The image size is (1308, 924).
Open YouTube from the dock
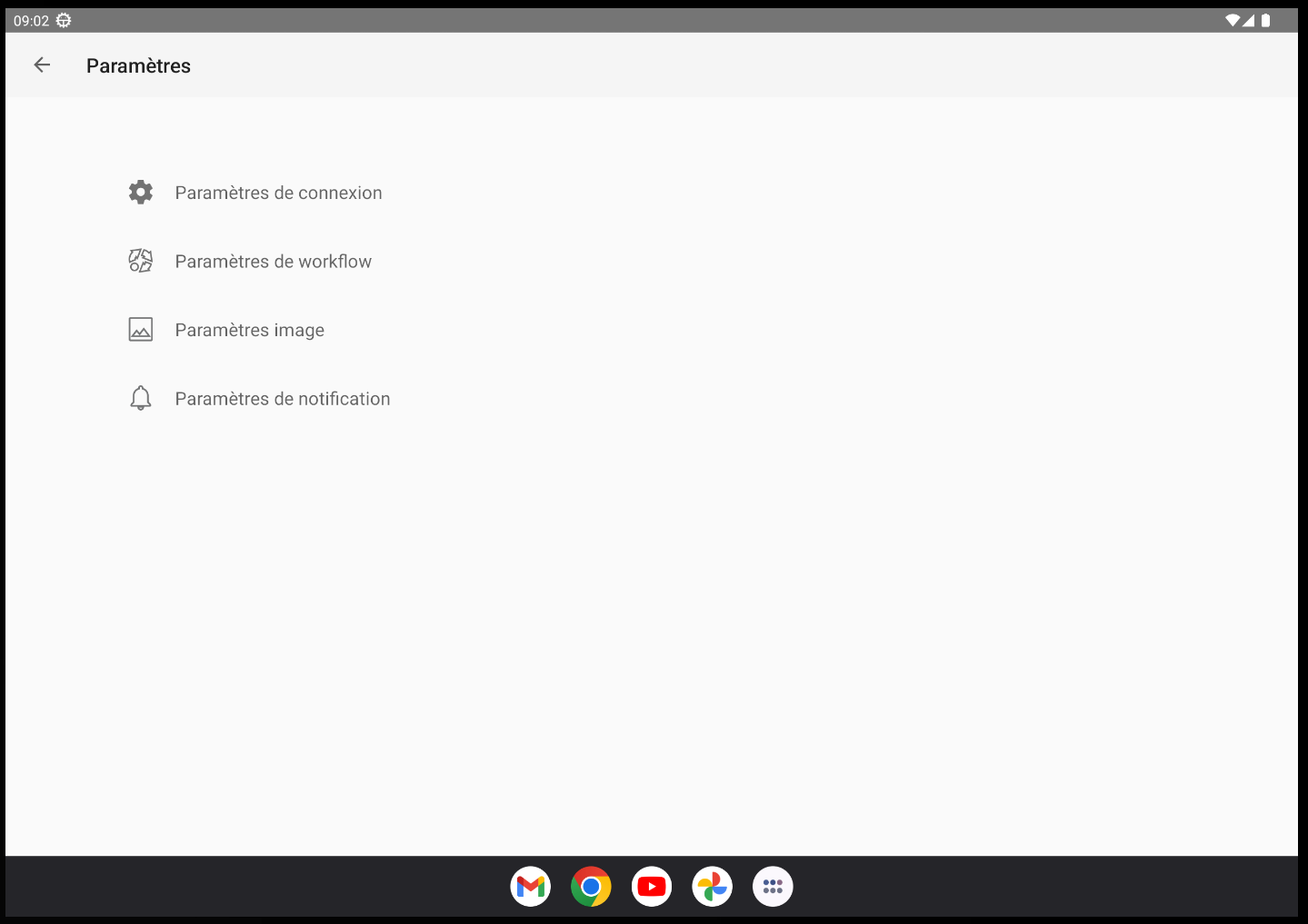click(652, 887)
